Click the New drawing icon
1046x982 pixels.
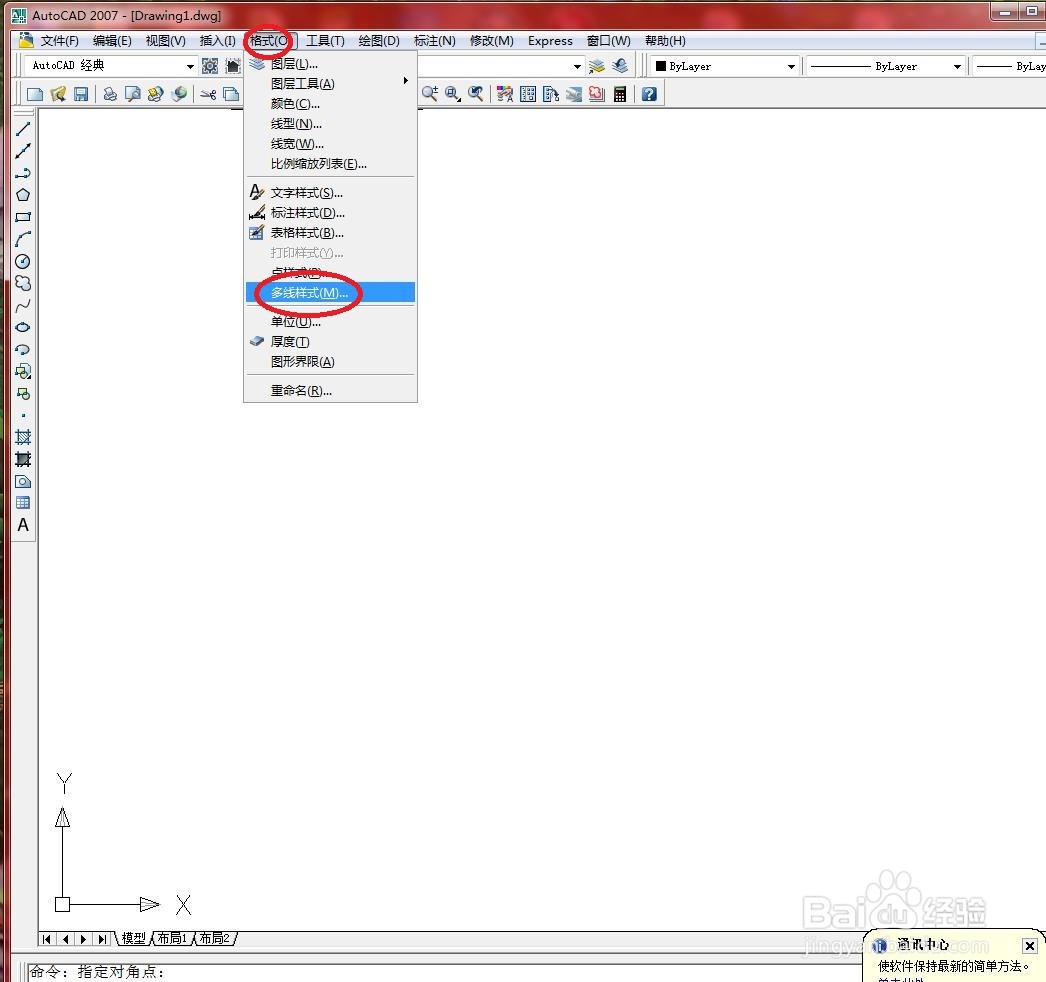point(35,94)
